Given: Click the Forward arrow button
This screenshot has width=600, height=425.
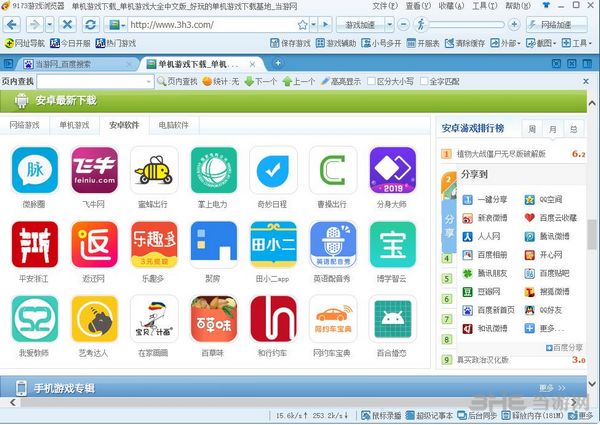Looking at the screenshot, I should 34,25.
